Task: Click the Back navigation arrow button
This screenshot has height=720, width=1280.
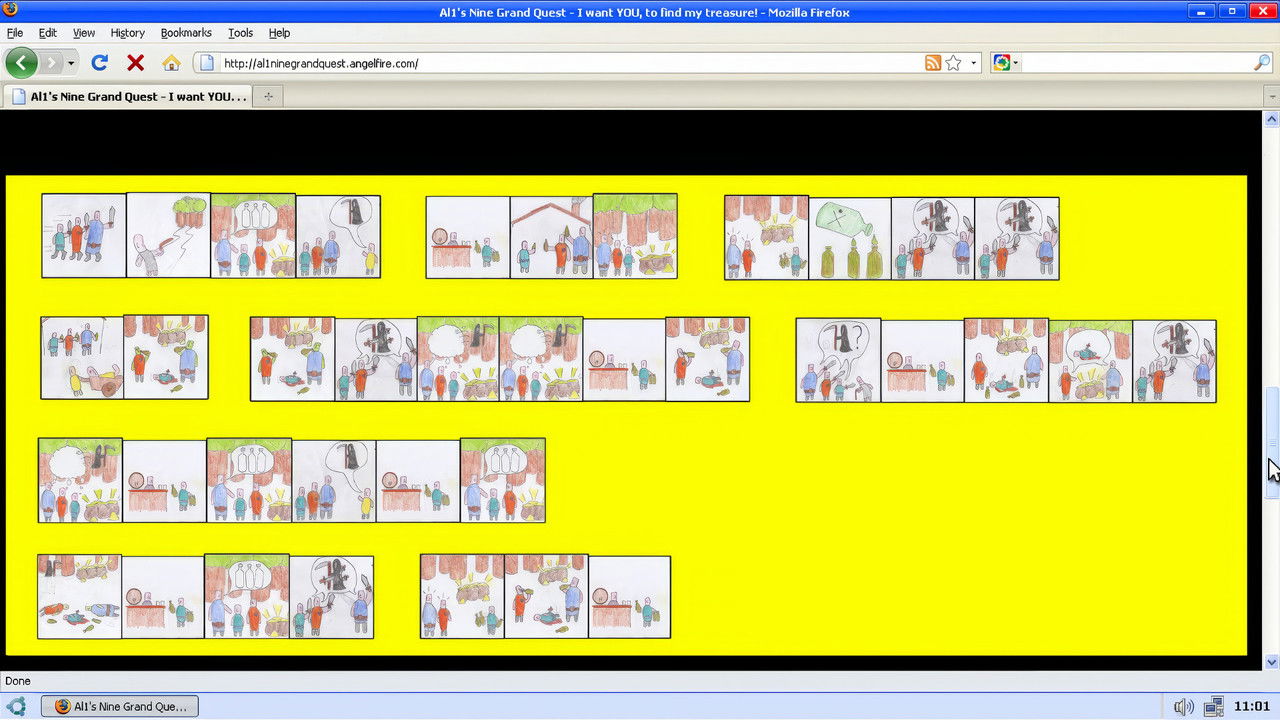Action: tap(21, 63)
